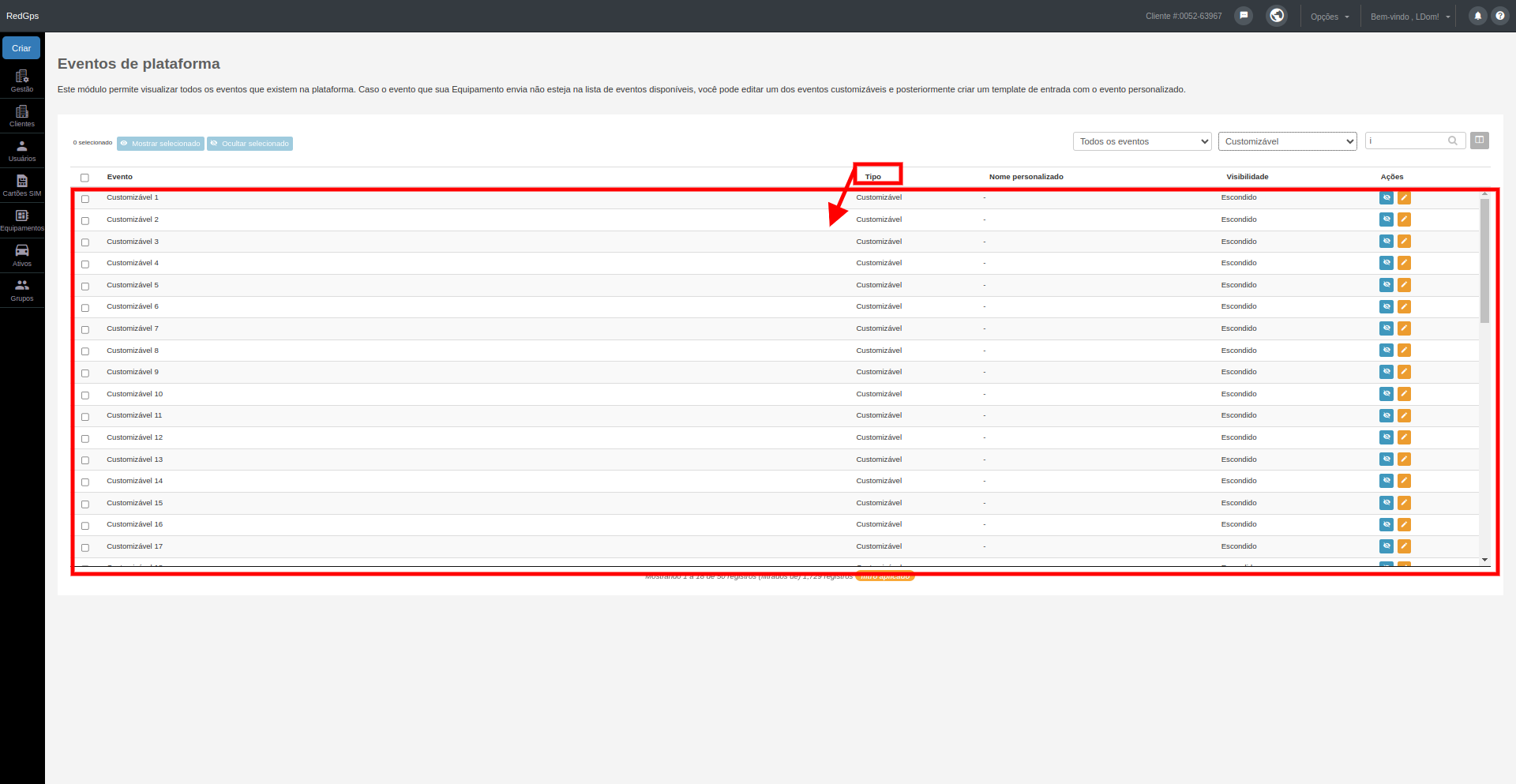Click the Criar button
This screenshot has height=784, width=1516.
[x=21, y=48]
